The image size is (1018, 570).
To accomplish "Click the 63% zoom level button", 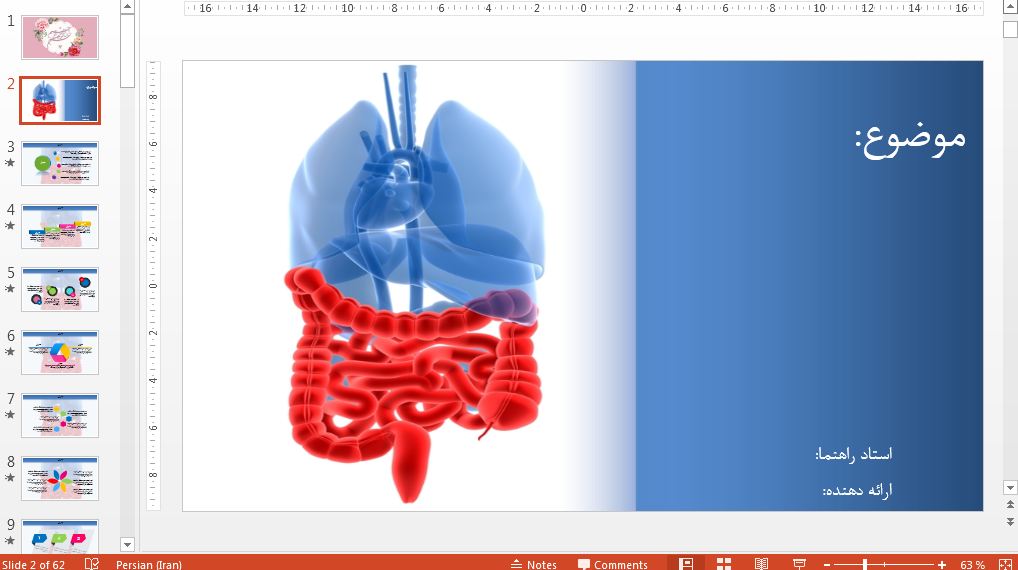I will (x=972, y=564).
